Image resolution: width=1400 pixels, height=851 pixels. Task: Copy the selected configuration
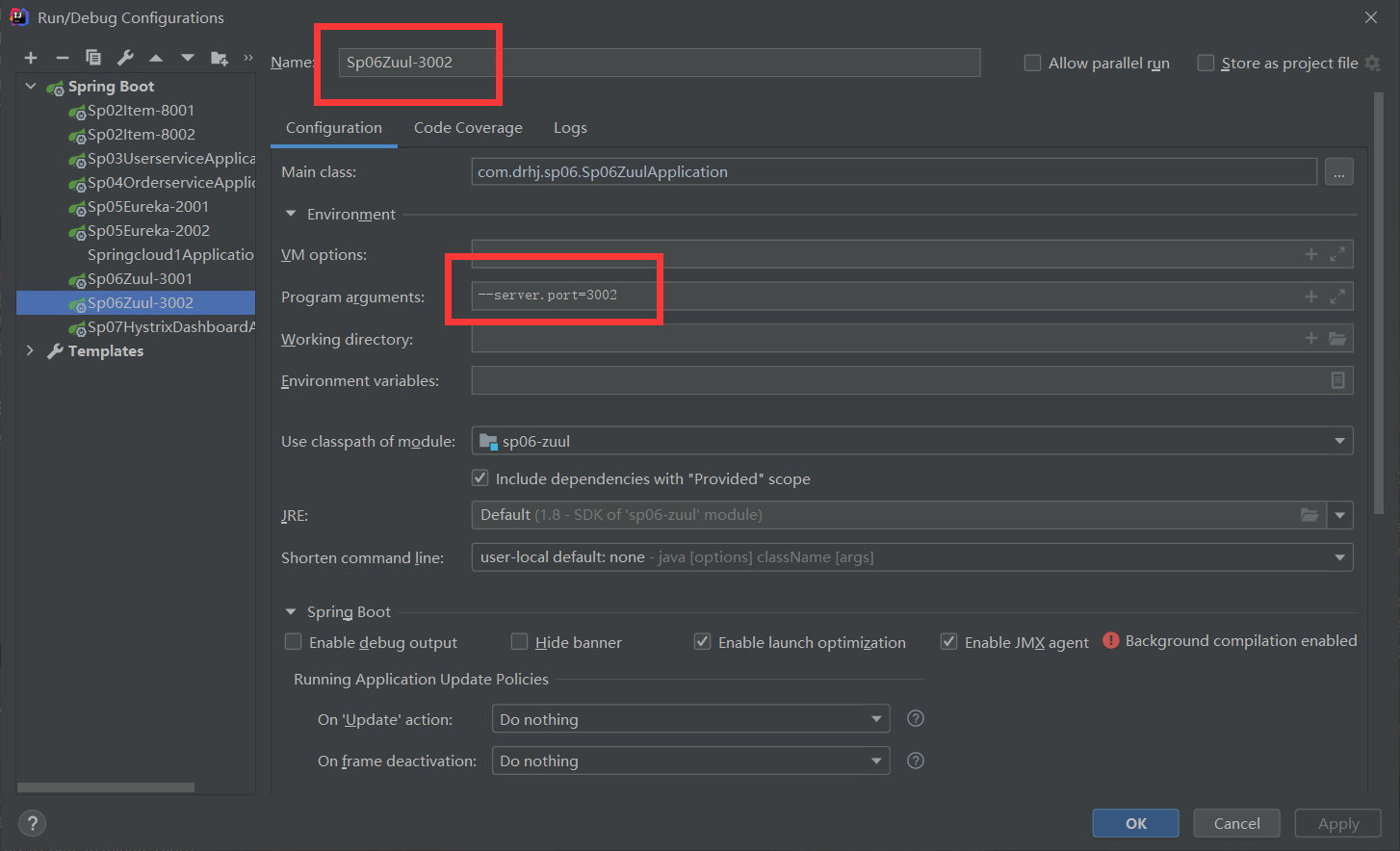(93, 58)
